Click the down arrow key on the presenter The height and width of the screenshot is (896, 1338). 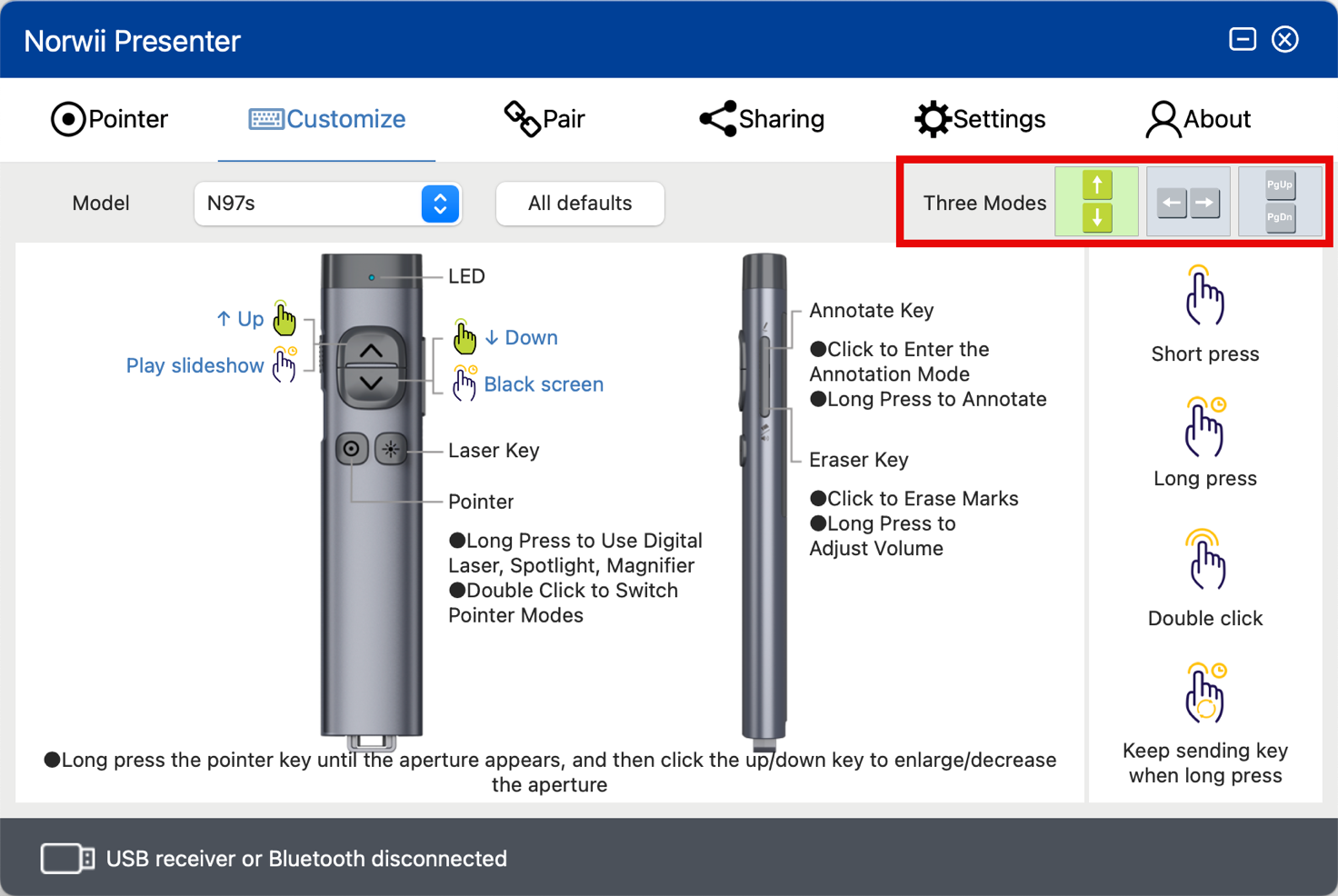[371, 383]
